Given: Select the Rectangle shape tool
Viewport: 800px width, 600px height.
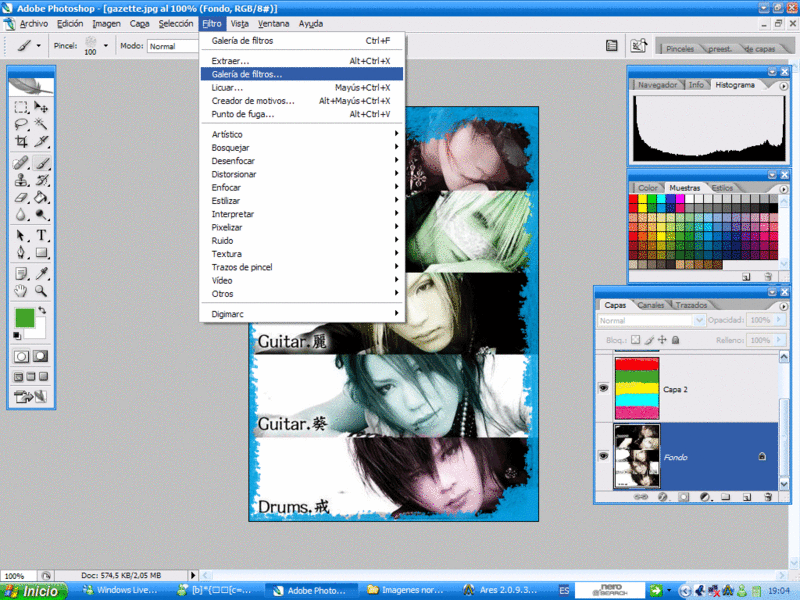Looking at the screenshot, I should point(41,253).
